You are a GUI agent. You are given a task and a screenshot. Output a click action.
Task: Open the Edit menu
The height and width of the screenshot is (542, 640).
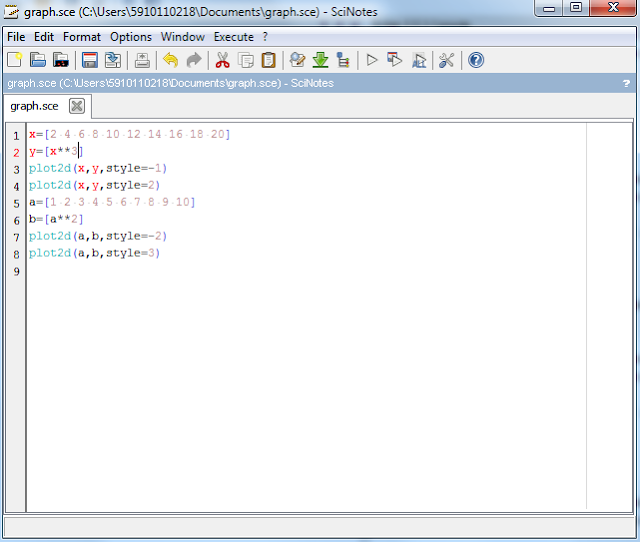click(44, 37)
